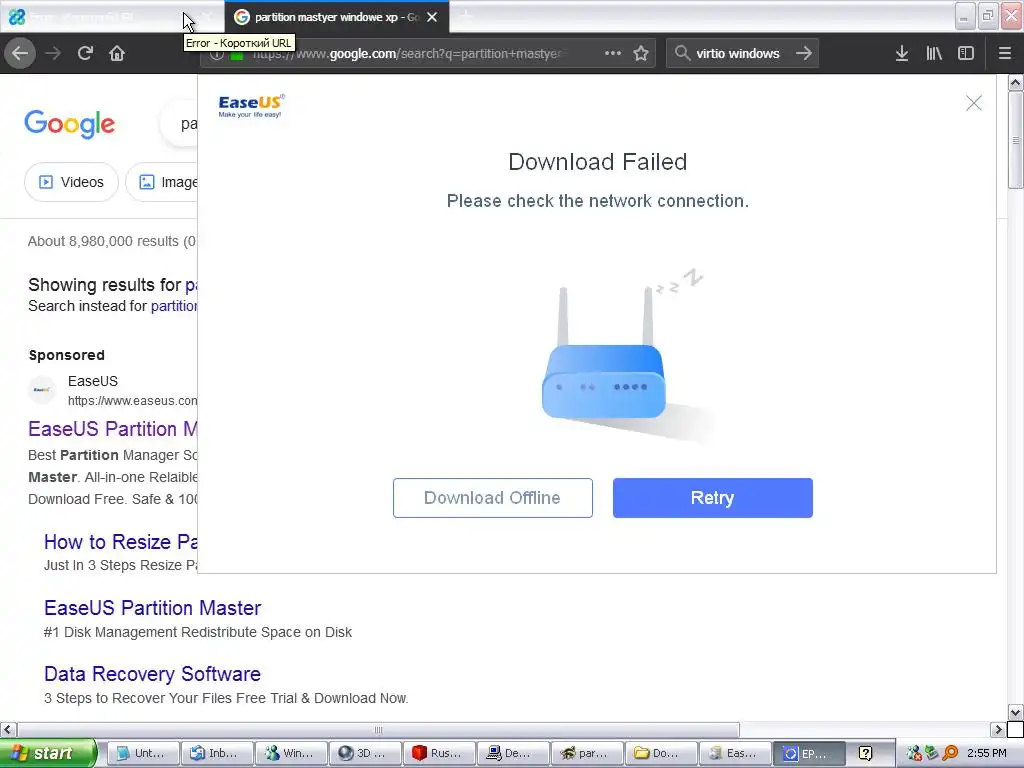Viewport: 1024px width, 768px height.
Task: Click the horizontal scrollbar right arrow
Action: [x=998, y=729]
